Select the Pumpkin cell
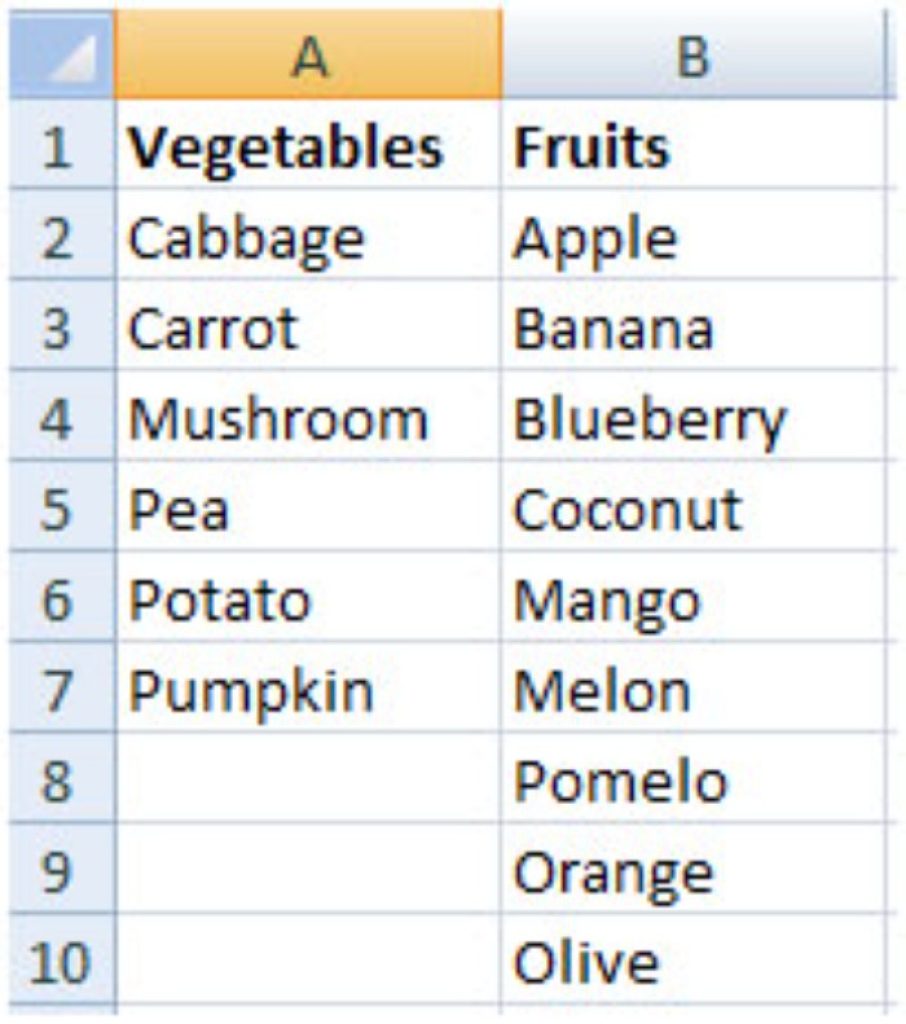Viewport: 906px width, 1024px height. [x=308, y=688]
